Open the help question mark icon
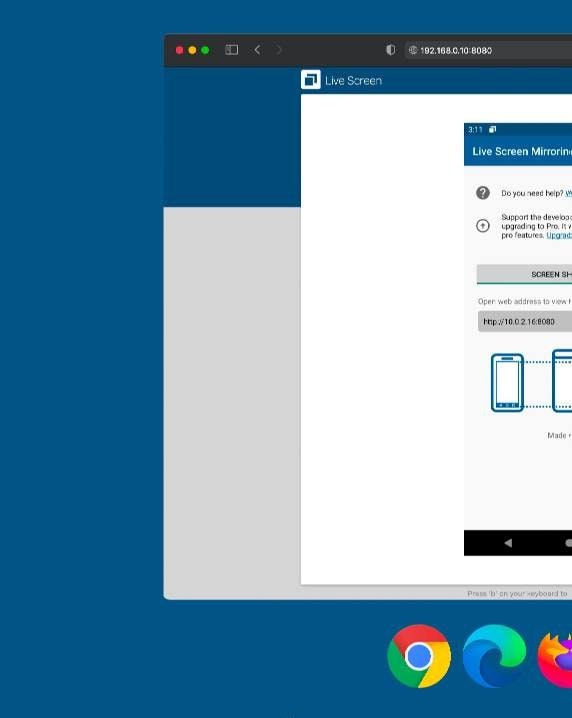Viewport: 572px width, 718px height. (483, 193)
